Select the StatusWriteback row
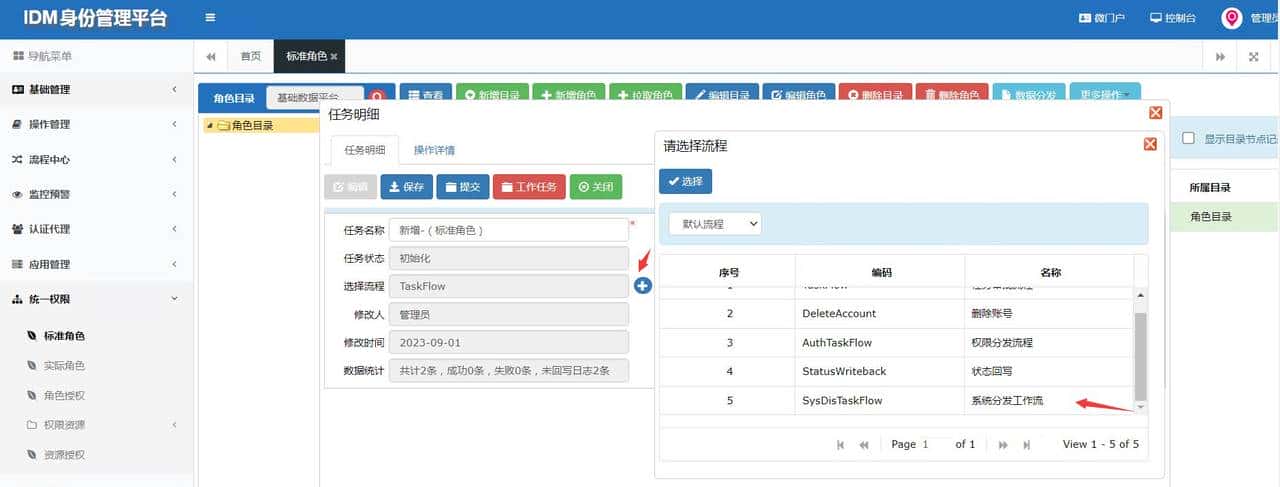The height and width of the screenshot is (487, 1280). point(897,371)
